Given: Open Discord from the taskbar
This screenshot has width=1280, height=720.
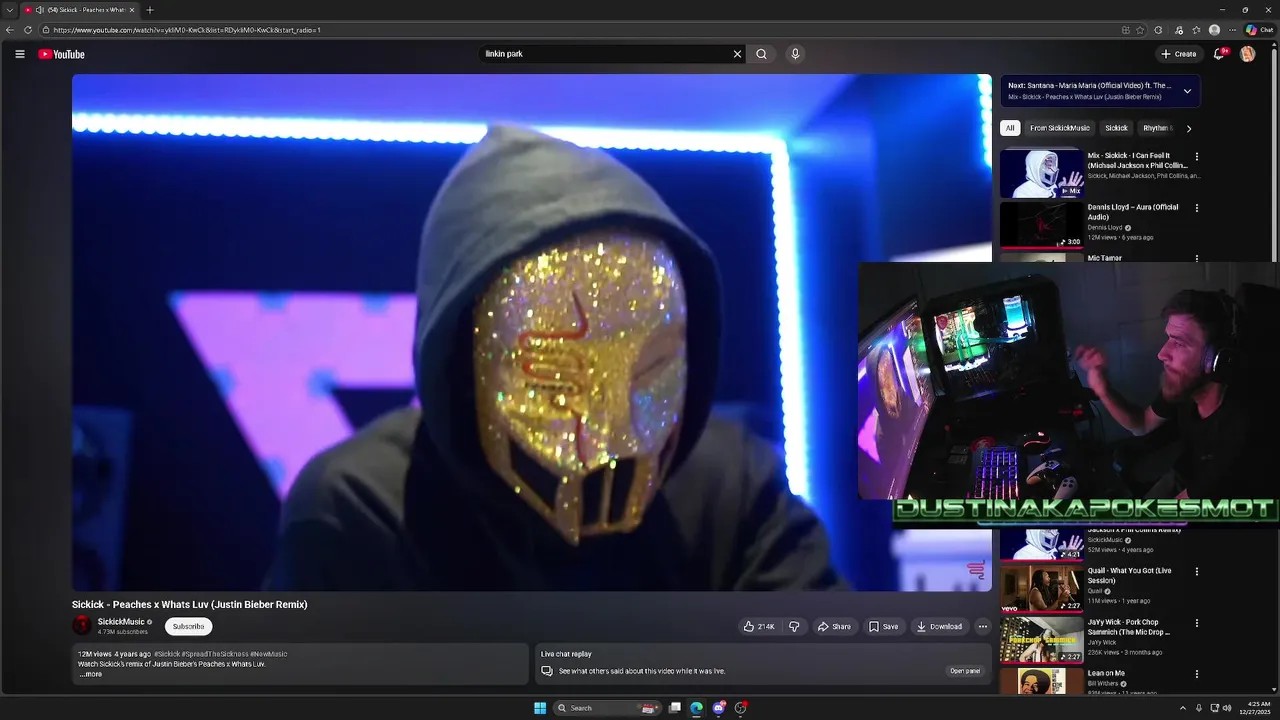Looking at the screenshot, I should point(719,708).
